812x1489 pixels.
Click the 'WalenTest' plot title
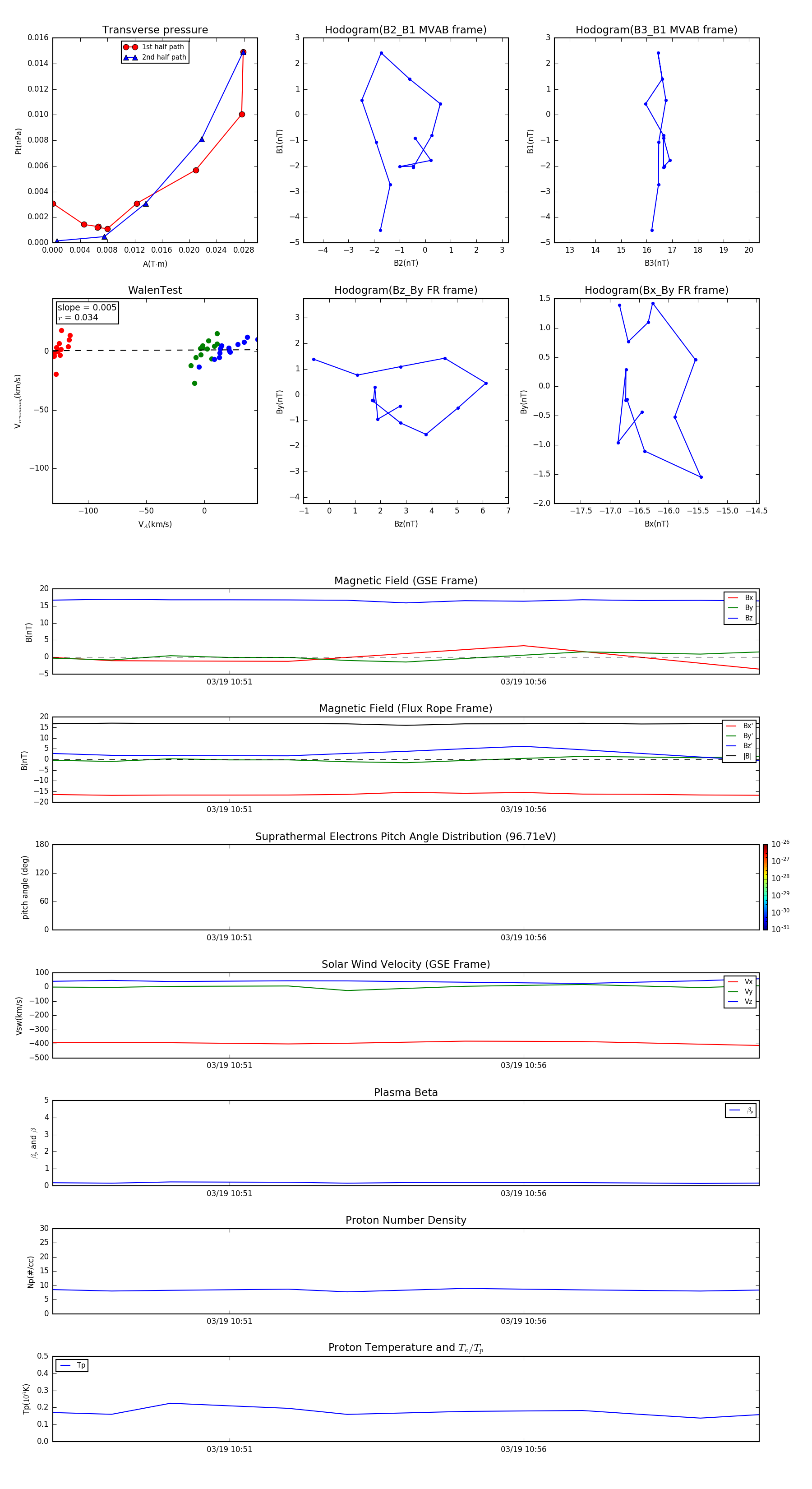tap(155, 290)
